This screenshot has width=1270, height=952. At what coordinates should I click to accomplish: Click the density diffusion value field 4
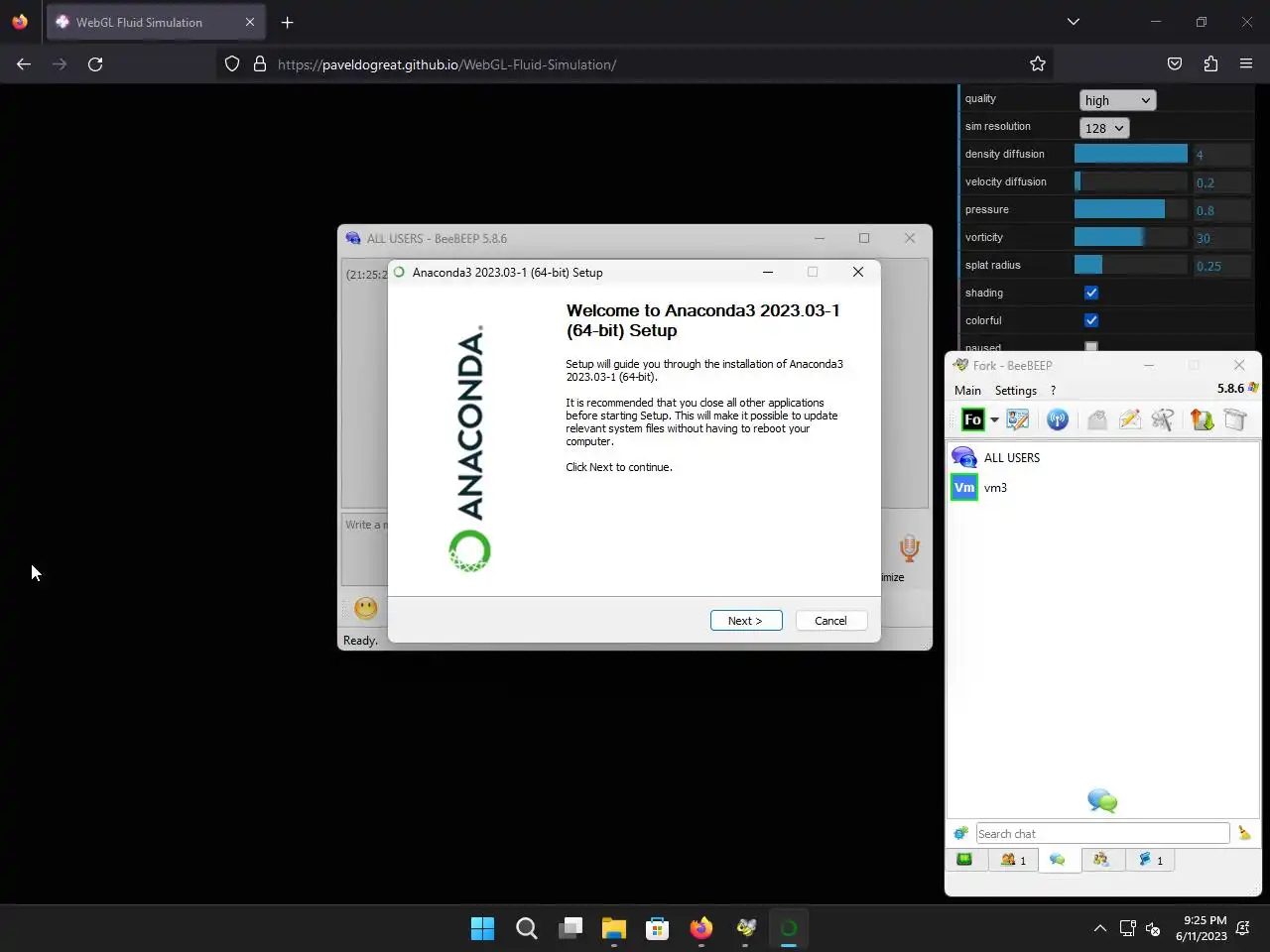1221,155
